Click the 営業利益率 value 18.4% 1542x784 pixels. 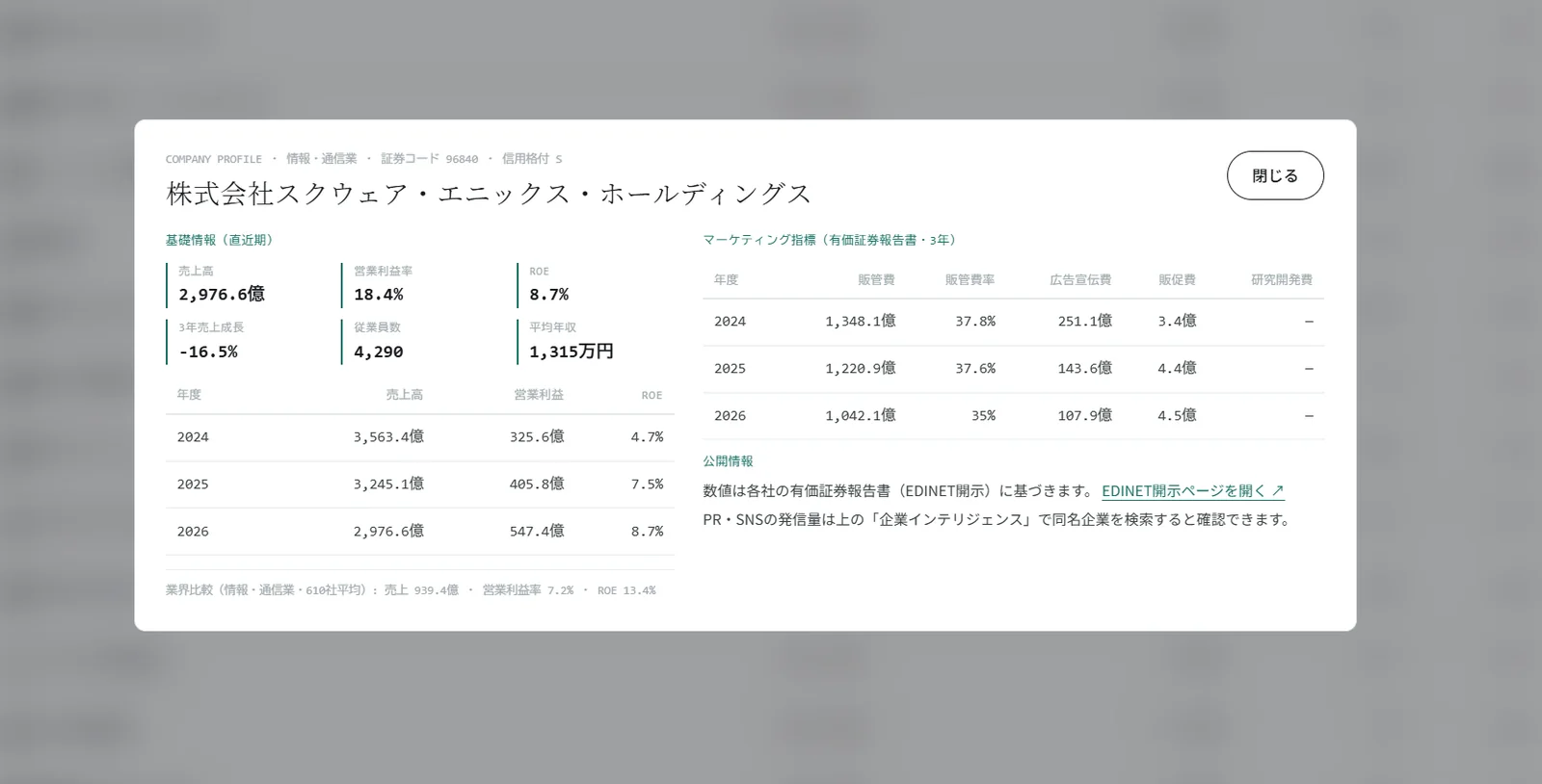(x=379, y=294)
